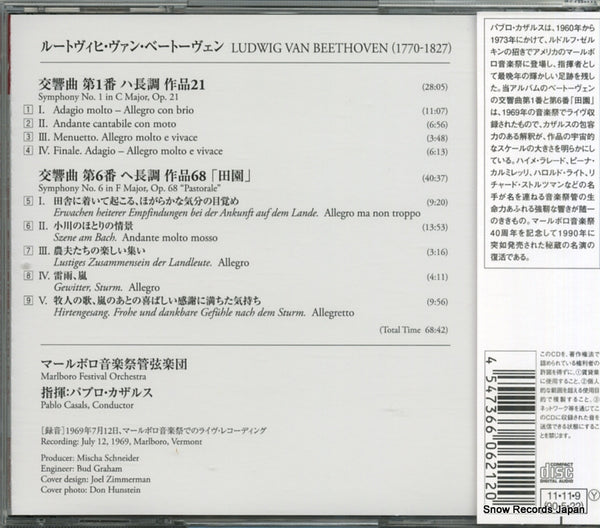Click 'Recording: July 12, 1969, Marlboro, Vermont'
Screen dimensions: 600x528
(121, 442)
